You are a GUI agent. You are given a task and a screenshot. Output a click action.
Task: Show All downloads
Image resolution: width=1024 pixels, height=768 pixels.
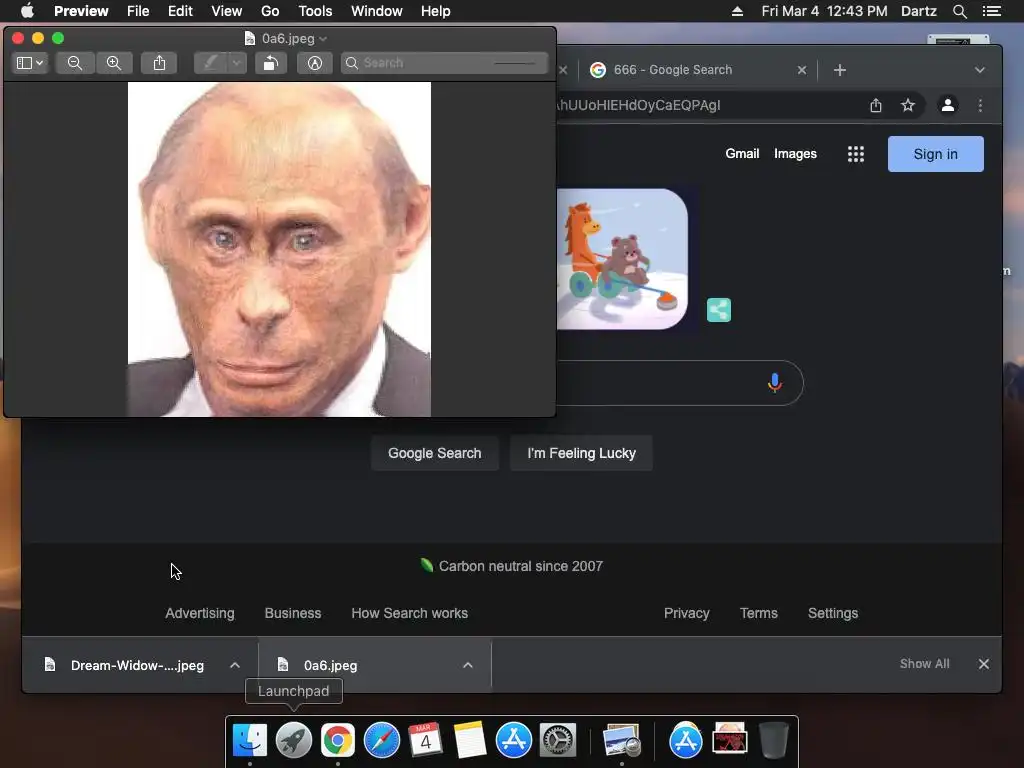(924, 664)
